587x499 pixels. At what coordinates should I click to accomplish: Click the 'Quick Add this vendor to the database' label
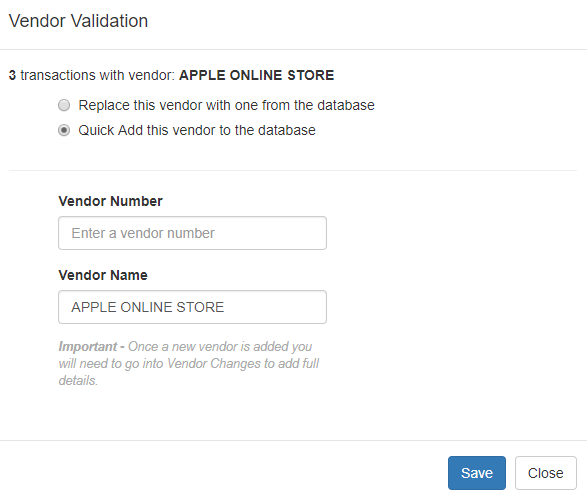[197, 130]
